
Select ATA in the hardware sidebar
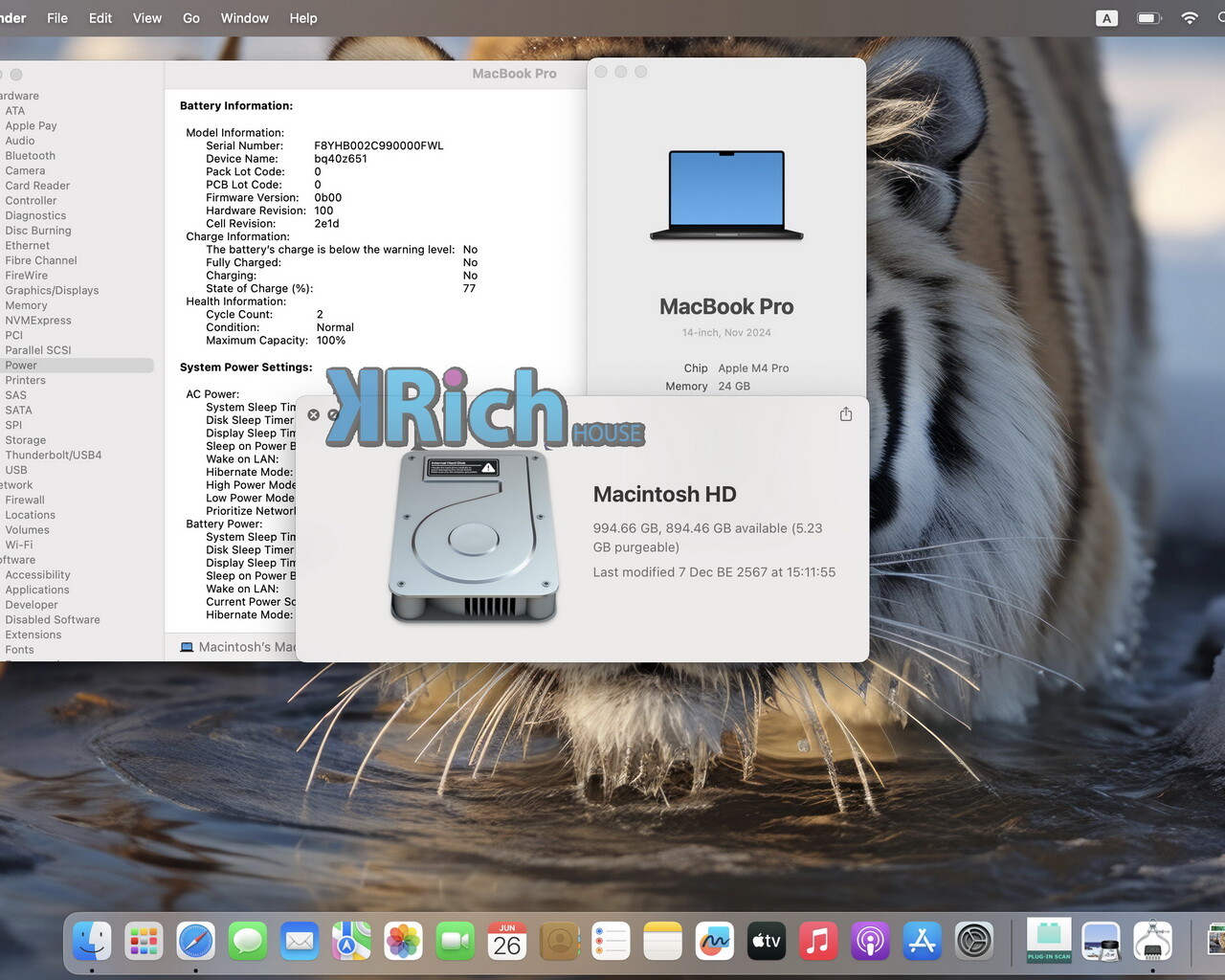pos(15,111)
